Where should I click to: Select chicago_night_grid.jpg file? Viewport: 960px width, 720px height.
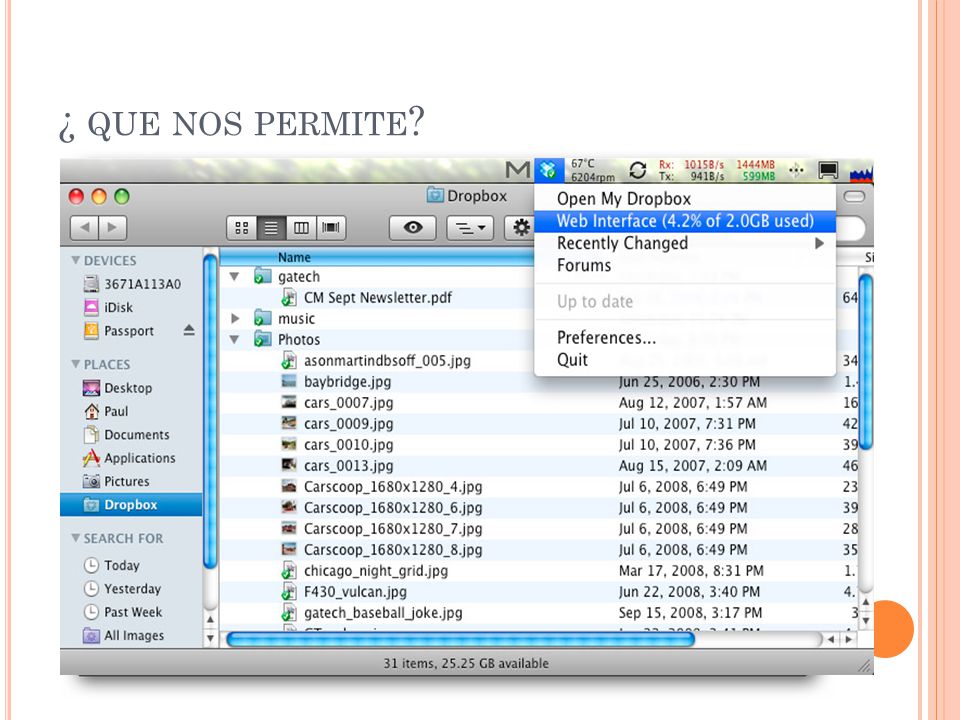click(539, 571)
